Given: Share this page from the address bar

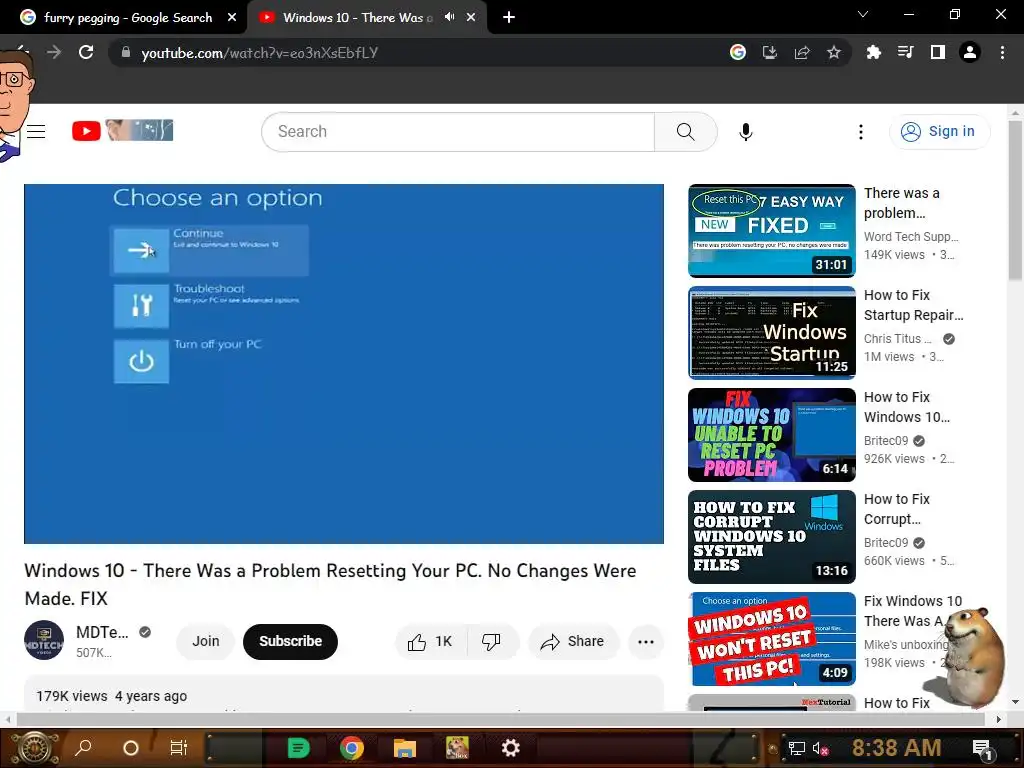Looking at the screenshot, I should (x=802, y=52).
